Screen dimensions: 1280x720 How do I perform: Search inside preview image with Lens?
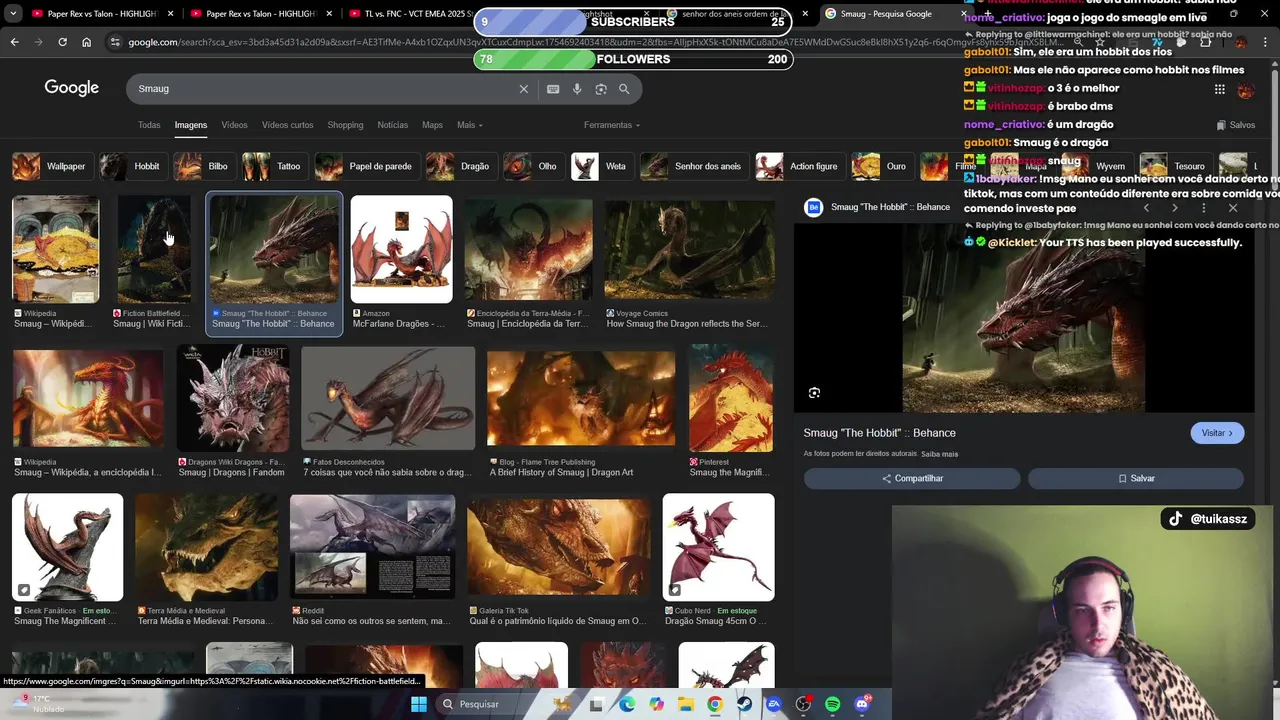(814, 393)
